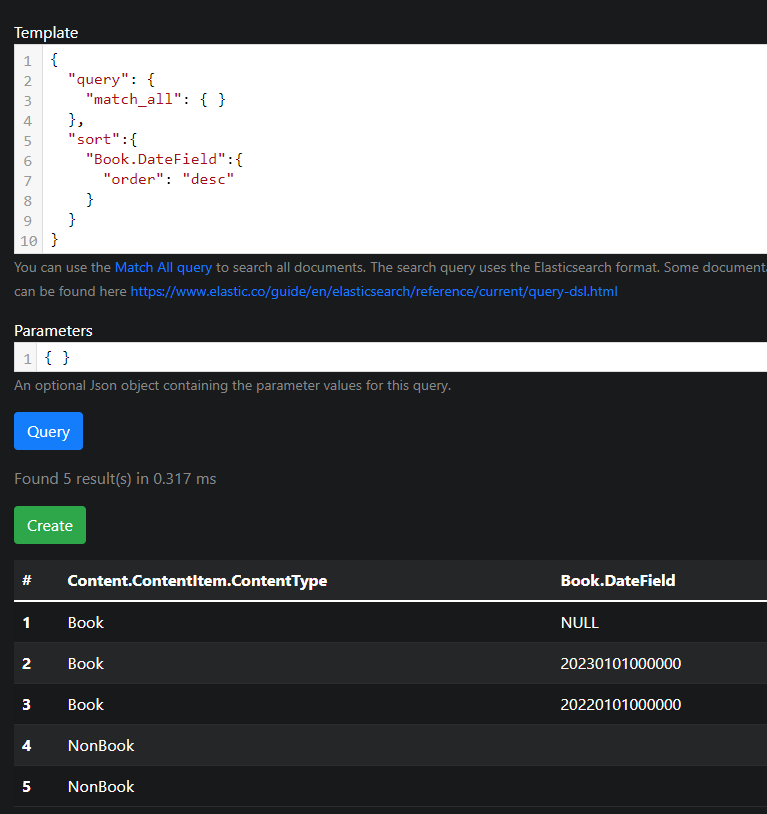Click the # column header

(27, 580)
